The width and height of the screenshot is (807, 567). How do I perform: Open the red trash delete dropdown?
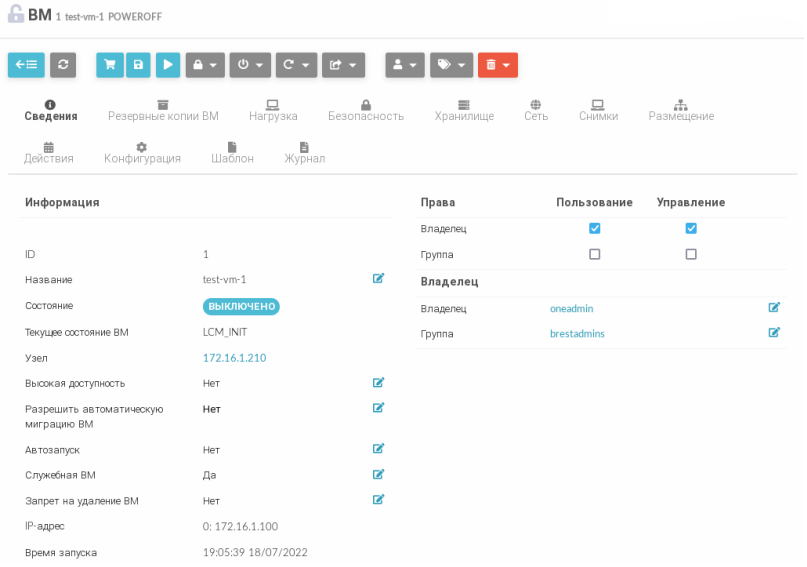(497, 65)
